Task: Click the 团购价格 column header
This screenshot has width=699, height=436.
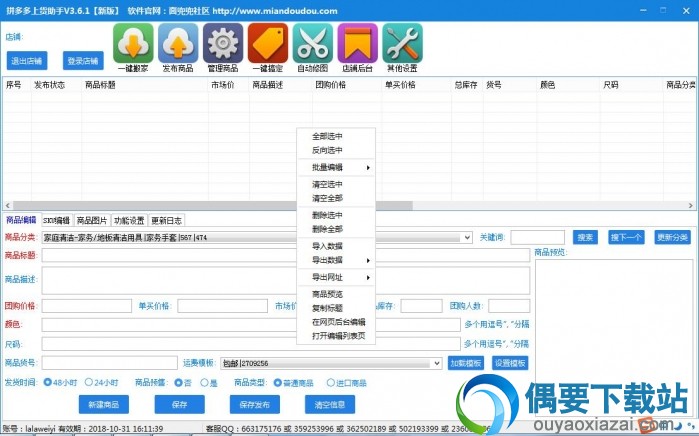Action: (x=347, y=85)
